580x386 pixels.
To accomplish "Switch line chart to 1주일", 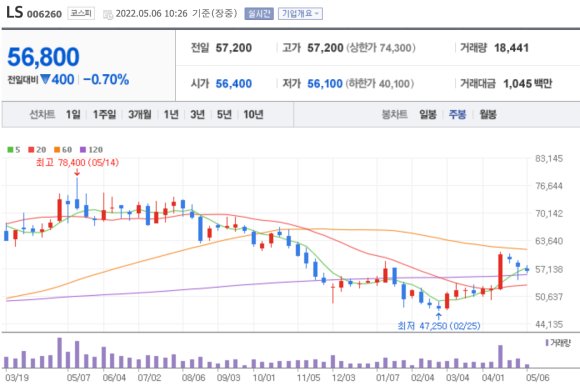I will [x=104, y=115].
